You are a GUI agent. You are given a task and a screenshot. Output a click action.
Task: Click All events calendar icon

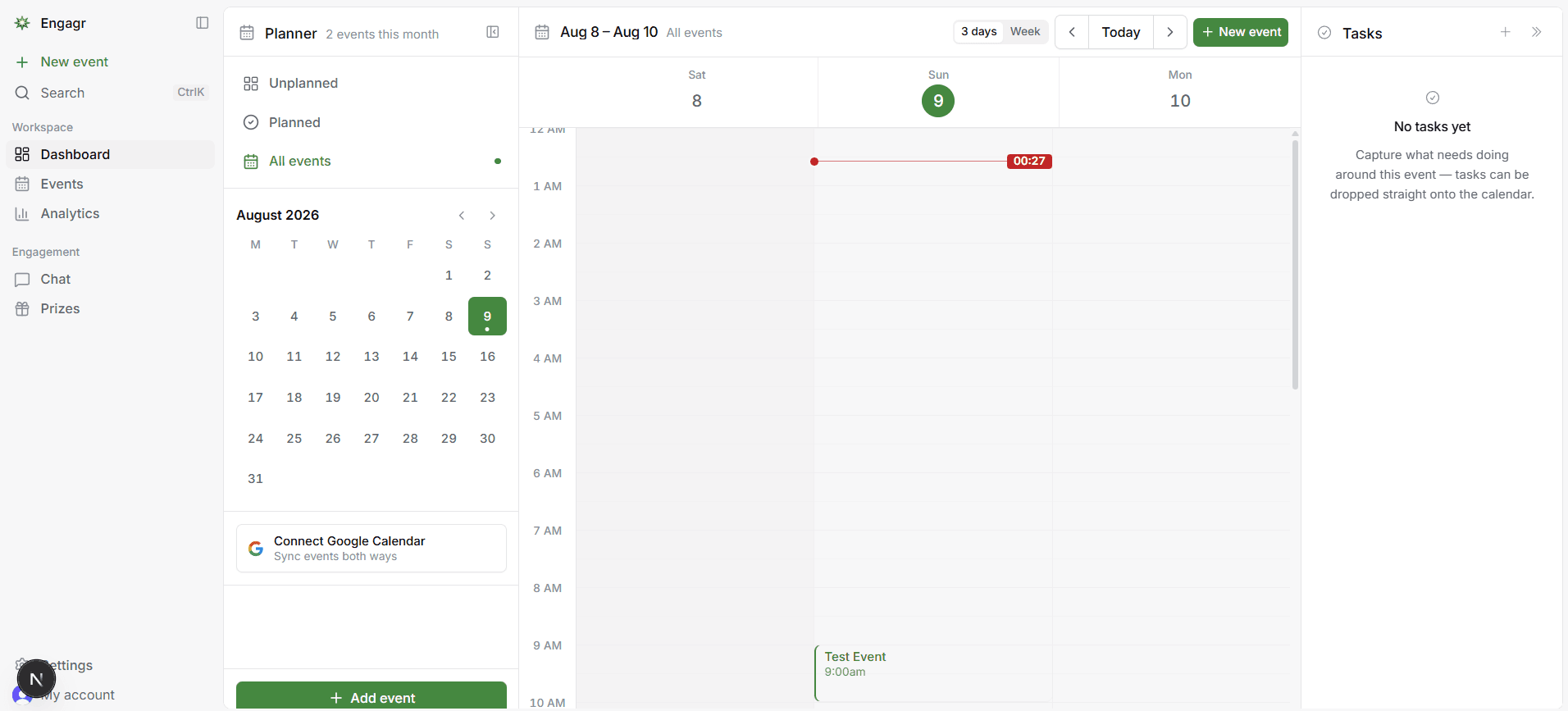[x=251, y=162]
